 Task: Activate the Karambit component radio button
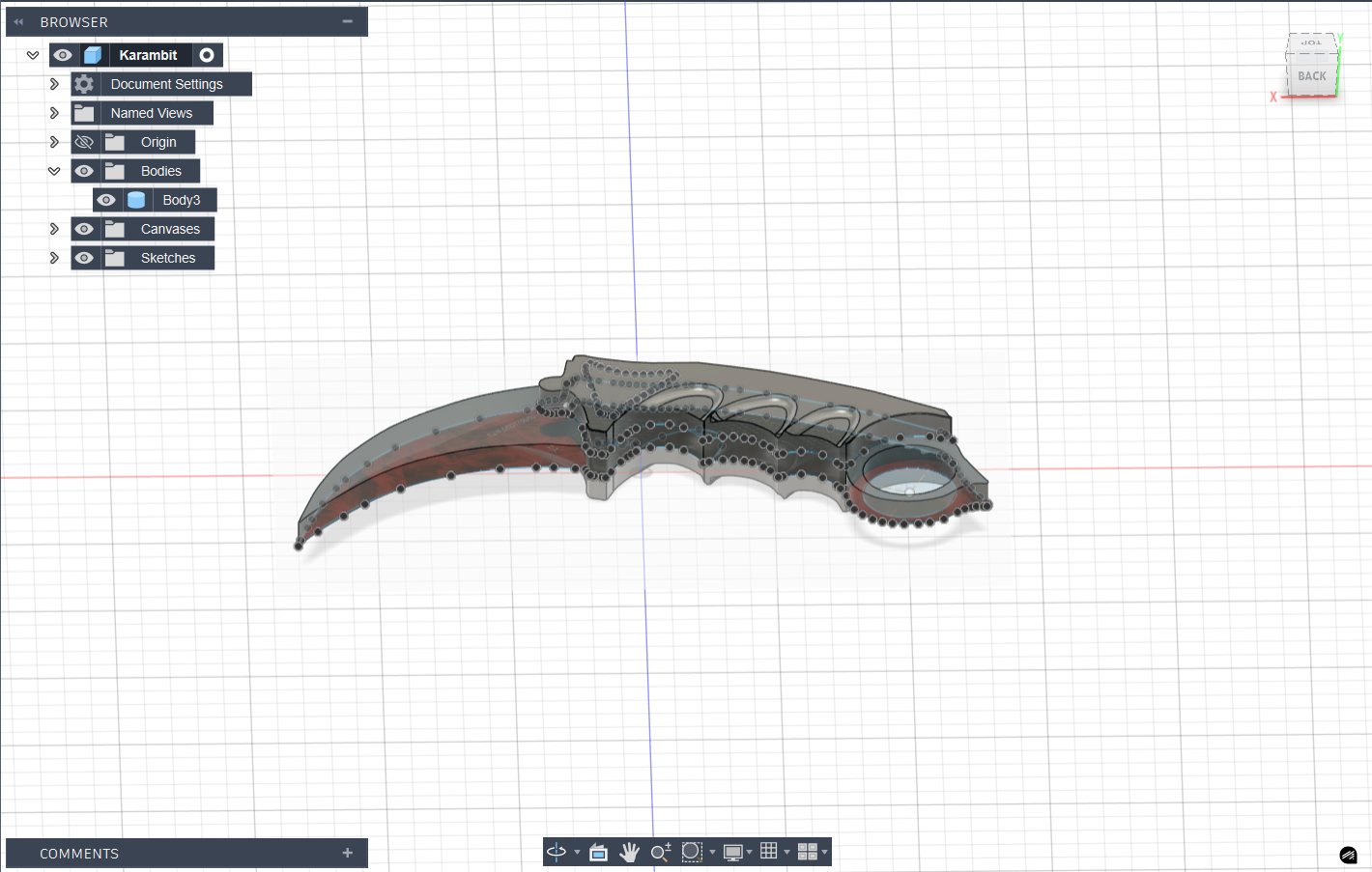[207, 55]
